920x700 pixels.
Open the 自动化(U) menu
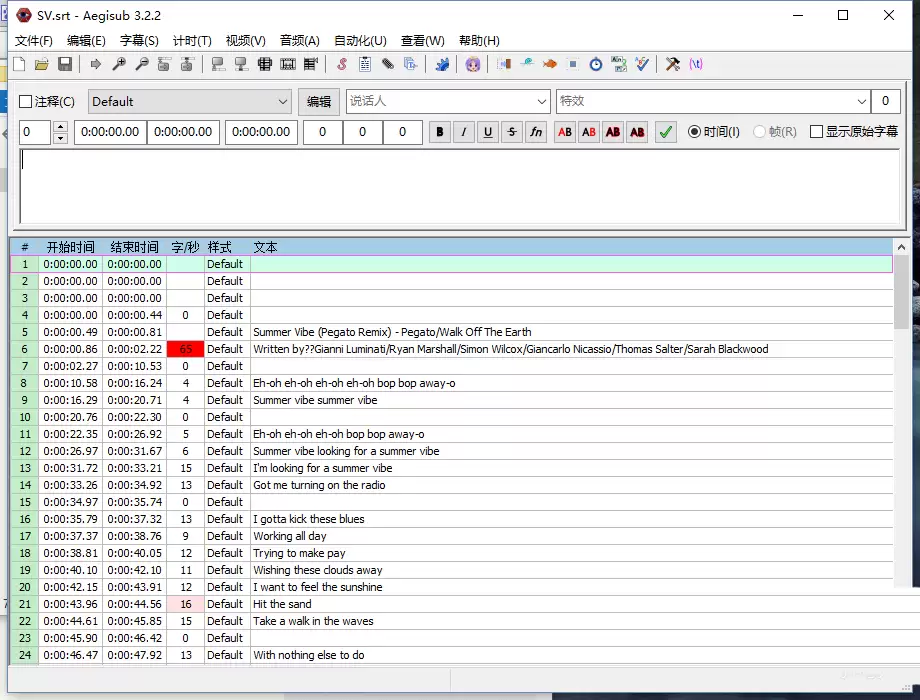click(360, 40)
